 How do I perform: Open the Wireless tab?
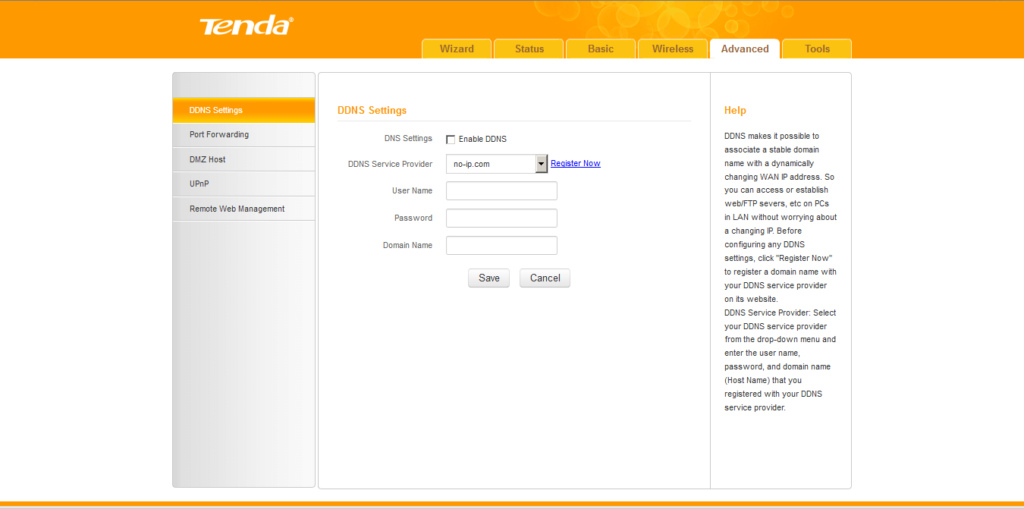(673, 49)
